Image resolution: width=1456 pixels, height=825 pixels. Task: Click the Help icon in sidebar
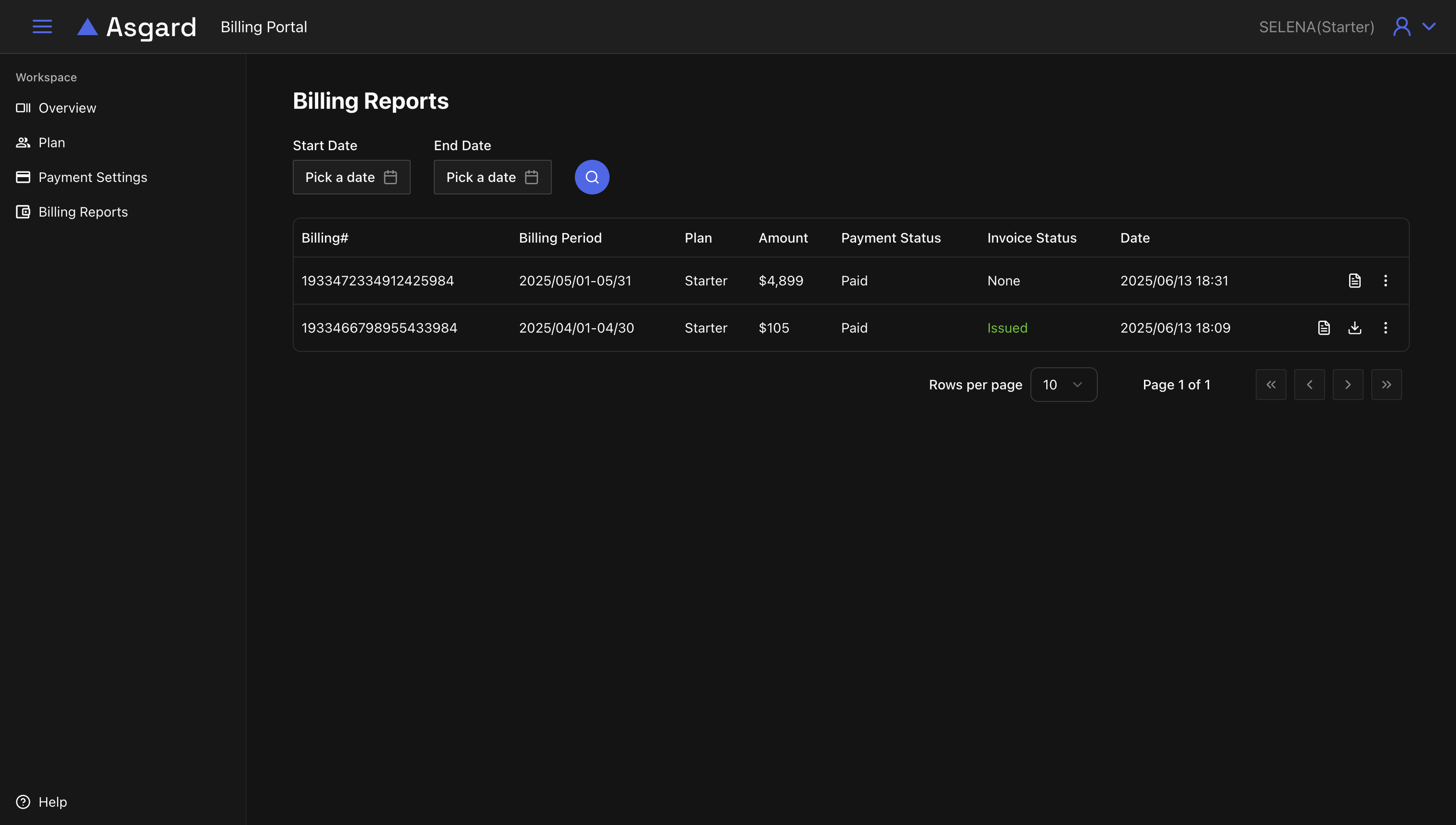point(23,802)
